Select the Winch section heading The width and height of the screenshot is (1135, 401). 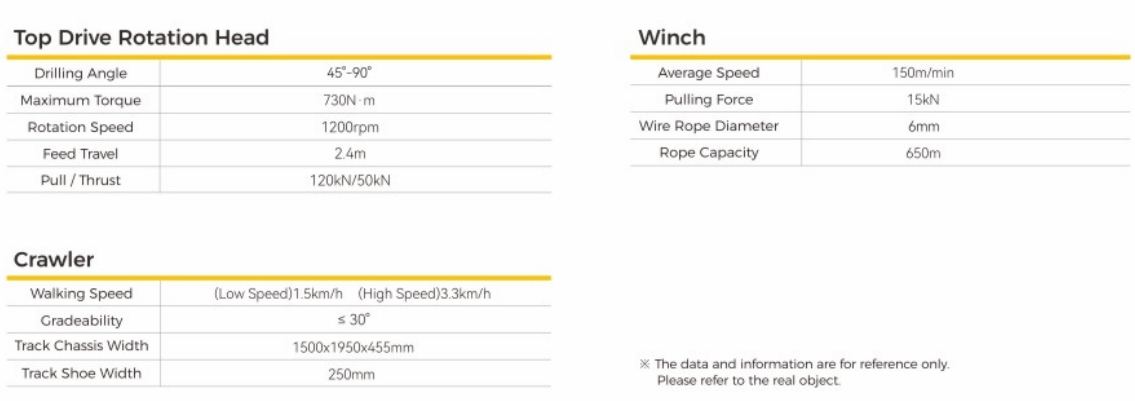(671, 38)
